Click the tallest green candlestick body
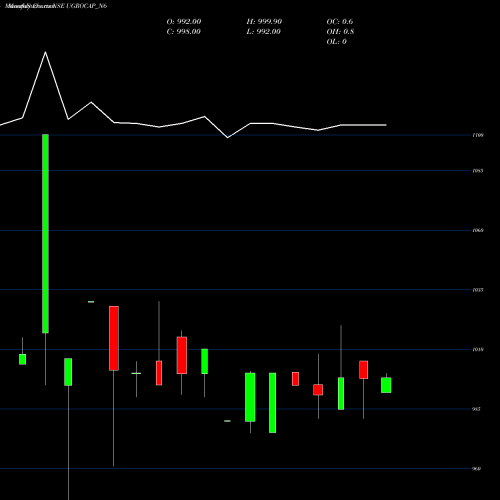Viewport: 500px width, 500px height. 45,233
